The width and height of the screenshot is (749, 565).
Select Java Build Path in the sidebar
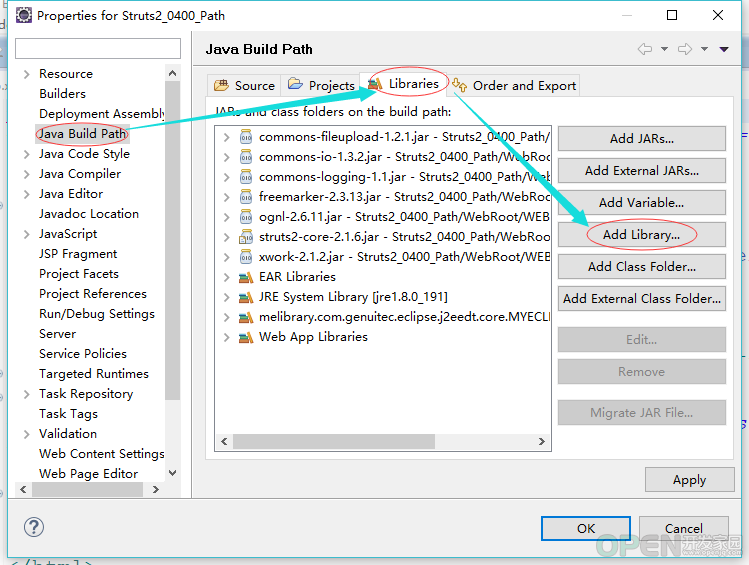[82, 134]
